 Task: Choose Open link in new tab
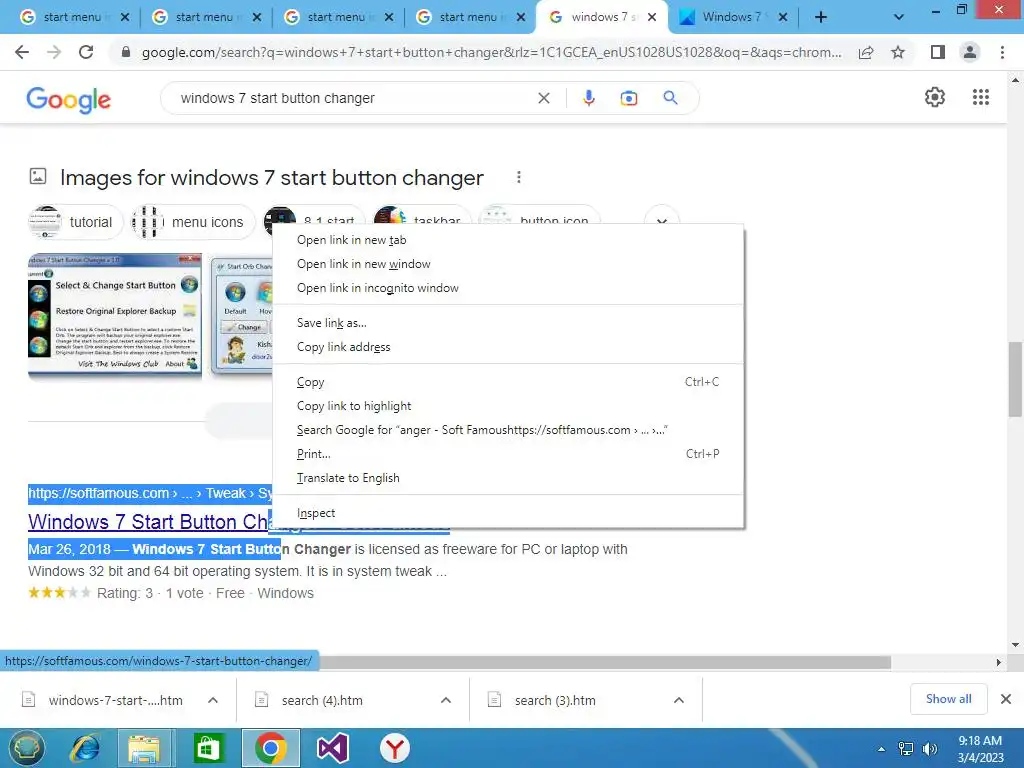508,240
